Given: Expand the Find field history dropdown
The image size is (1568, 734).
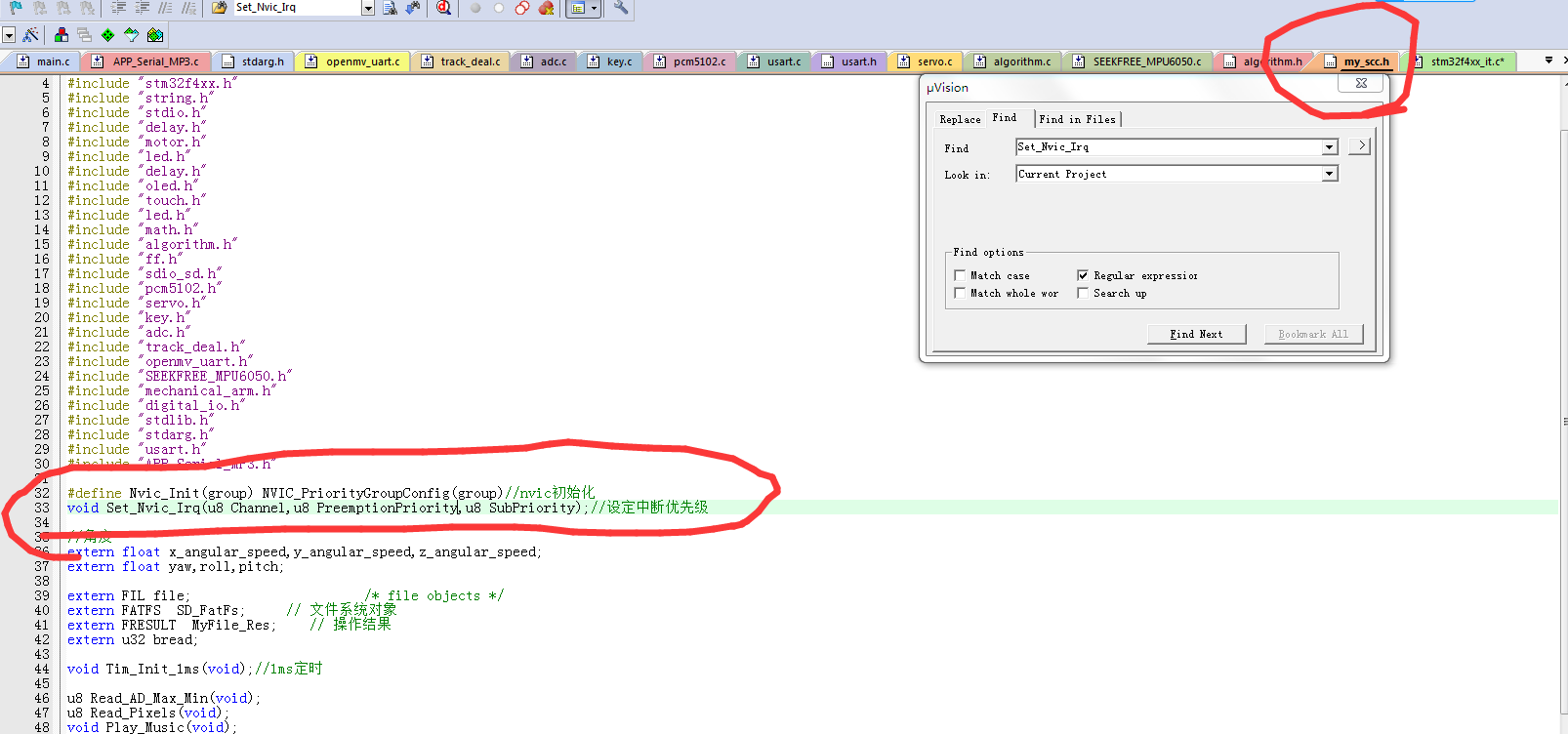Looking at the screenshot, I should [1329, 147].
